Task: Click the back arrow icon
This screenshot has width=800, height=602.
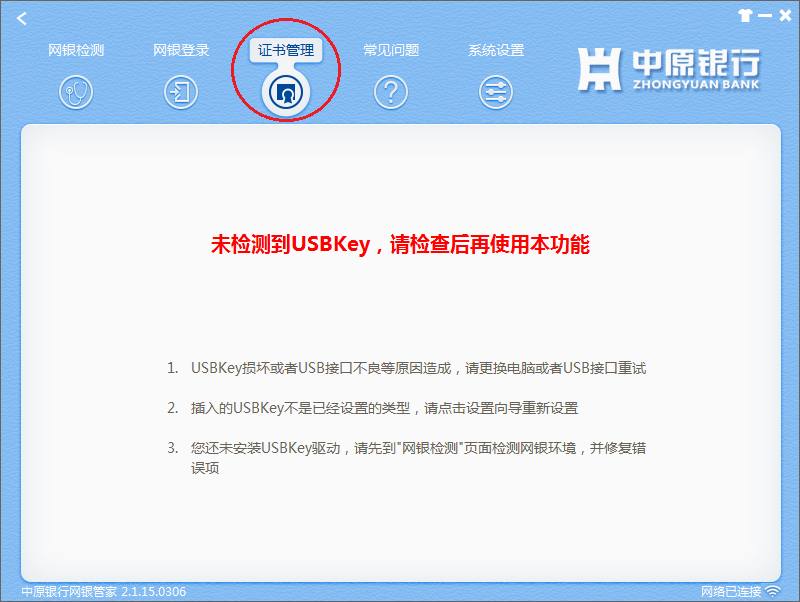Action: 21,19
